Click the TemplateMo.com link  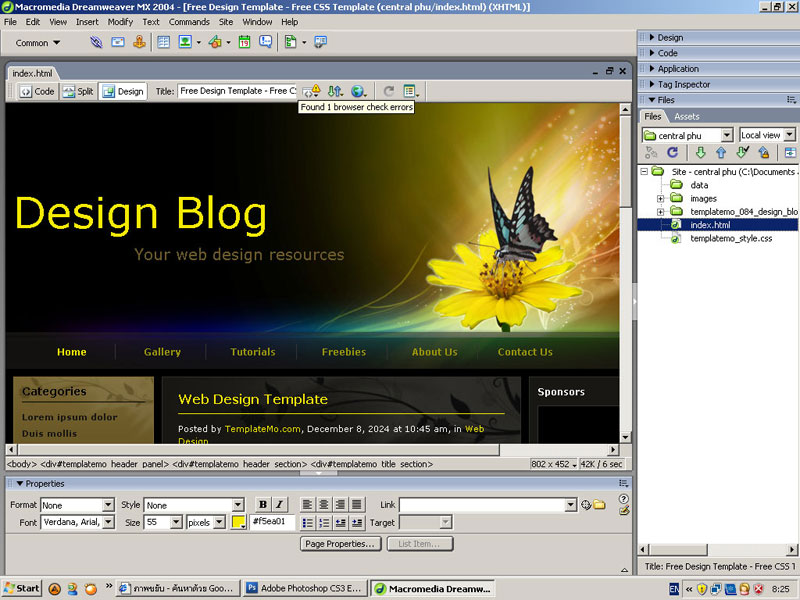pyautogui.click(x=262, y=429)
